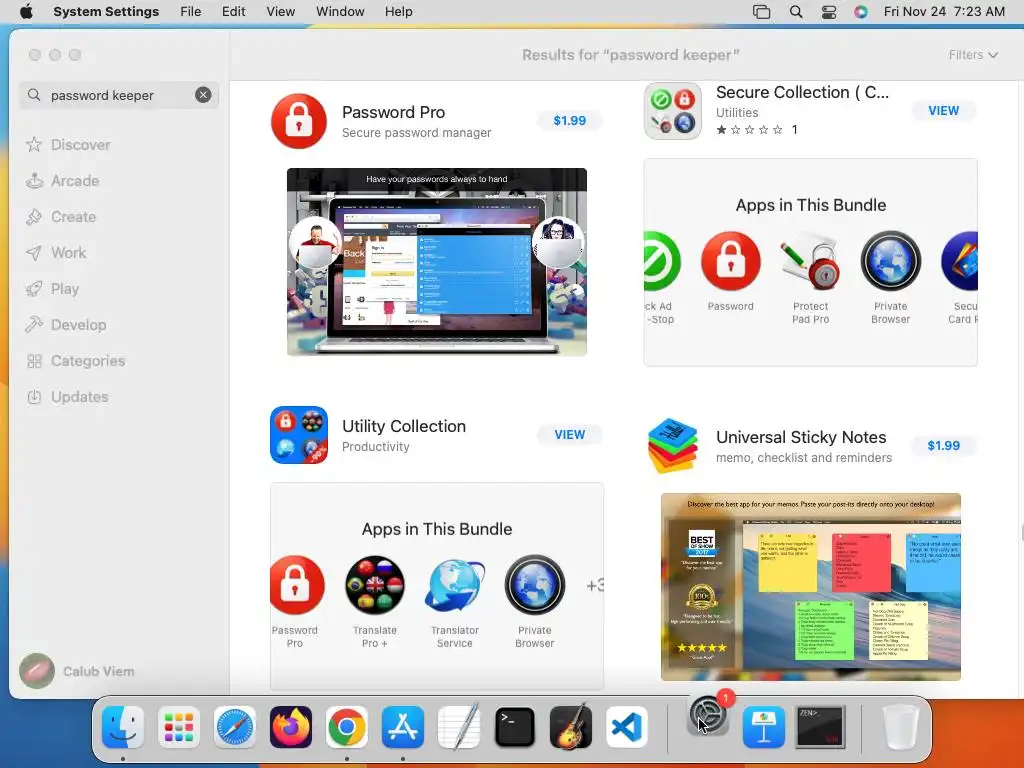Open Spotlight search in menu bar
Viewport: 1024px width, 768px height.
(795, 12)
